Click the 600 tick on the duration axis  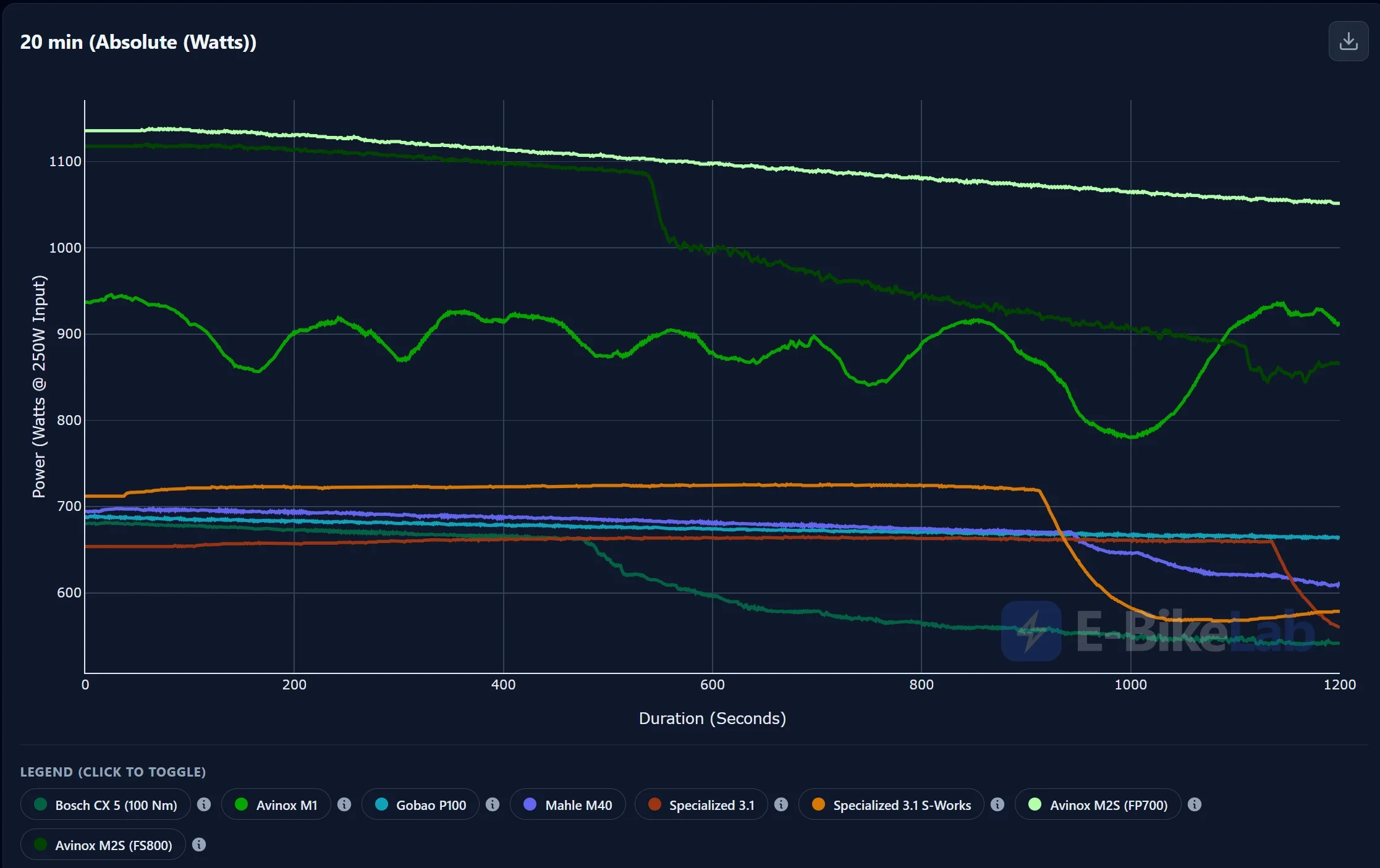tap(713, 685)
